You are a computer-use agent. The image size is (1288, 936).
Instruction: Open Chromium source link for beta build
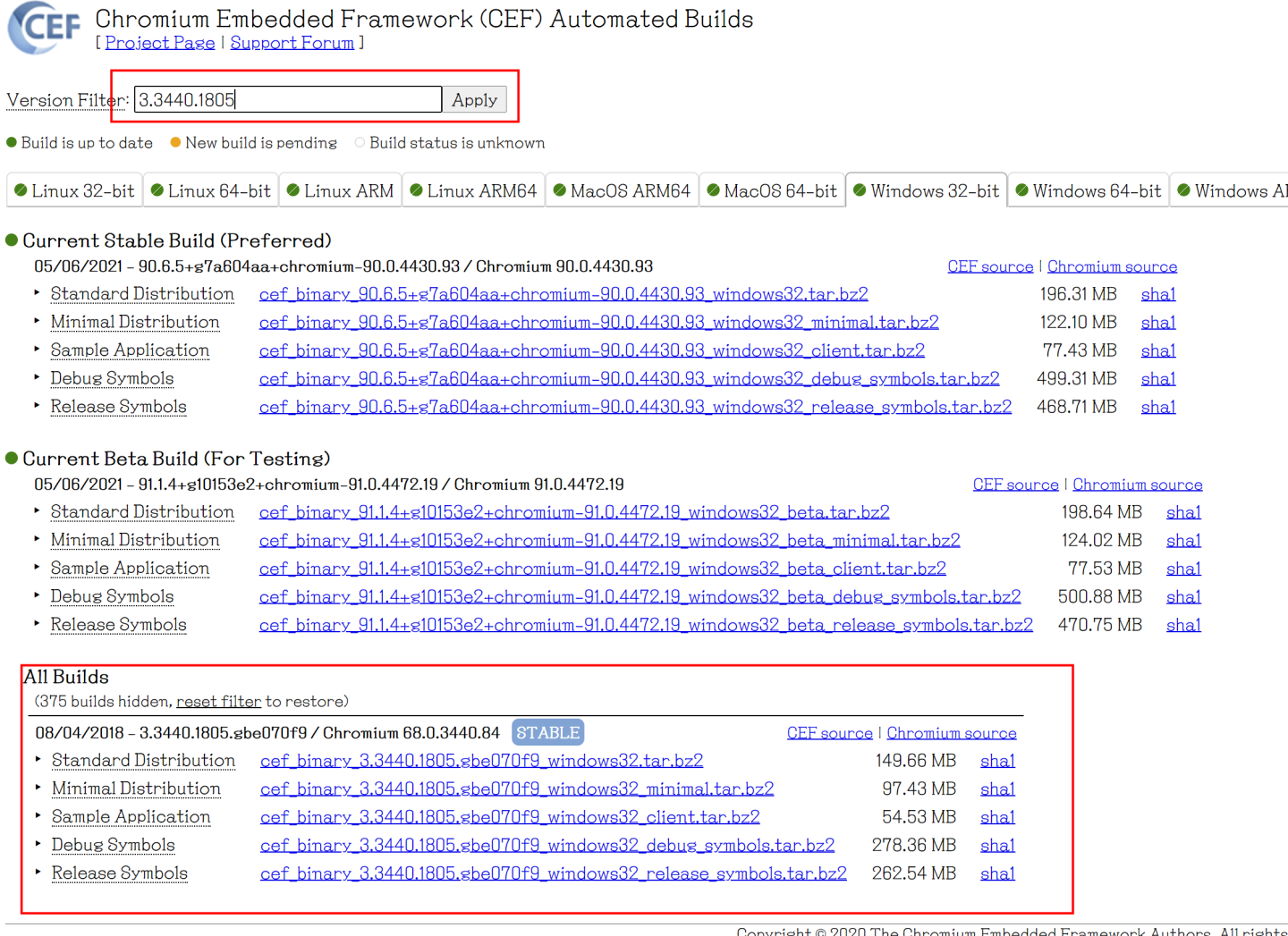point(1138,485)
